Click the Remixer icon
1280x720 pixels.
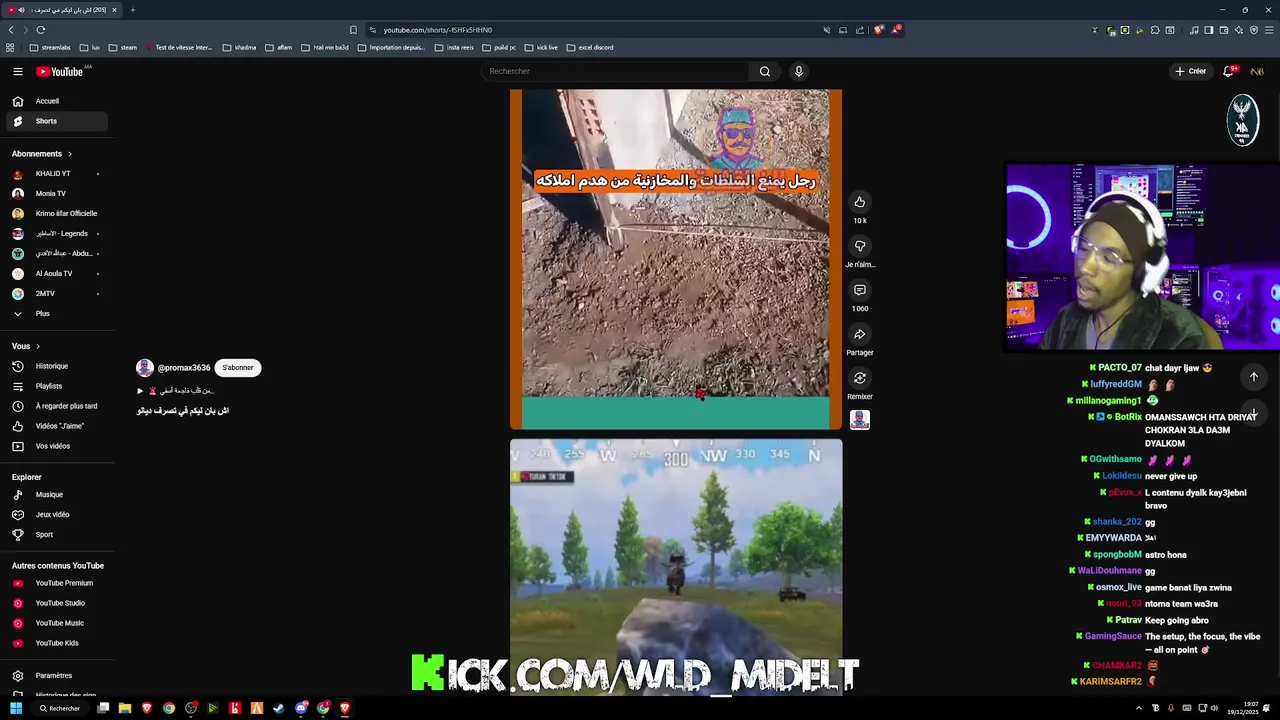click(859, 378)
